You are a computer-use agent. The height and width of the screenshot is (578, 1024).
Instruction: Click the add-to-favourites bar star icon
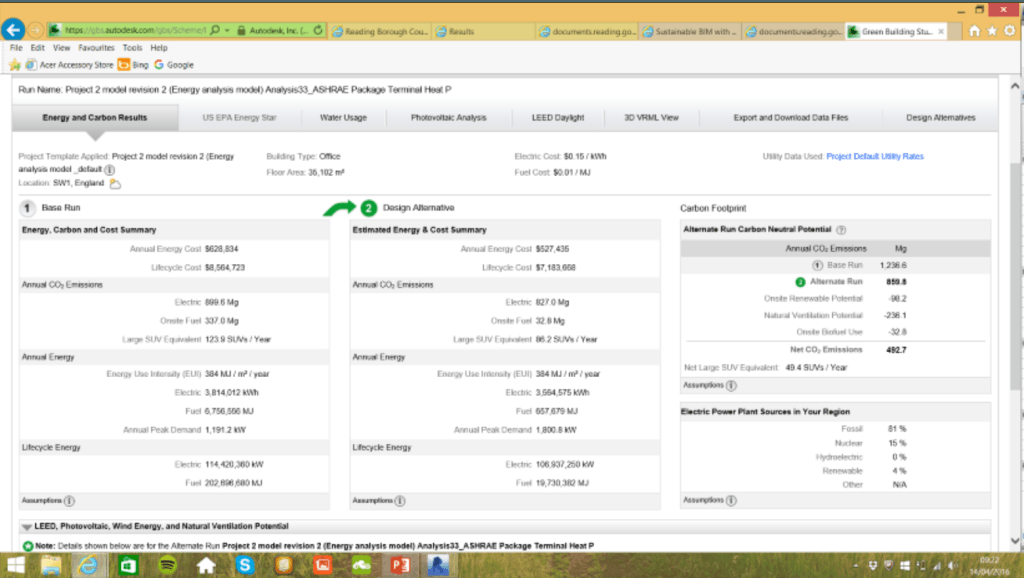[x=14, y=65]
